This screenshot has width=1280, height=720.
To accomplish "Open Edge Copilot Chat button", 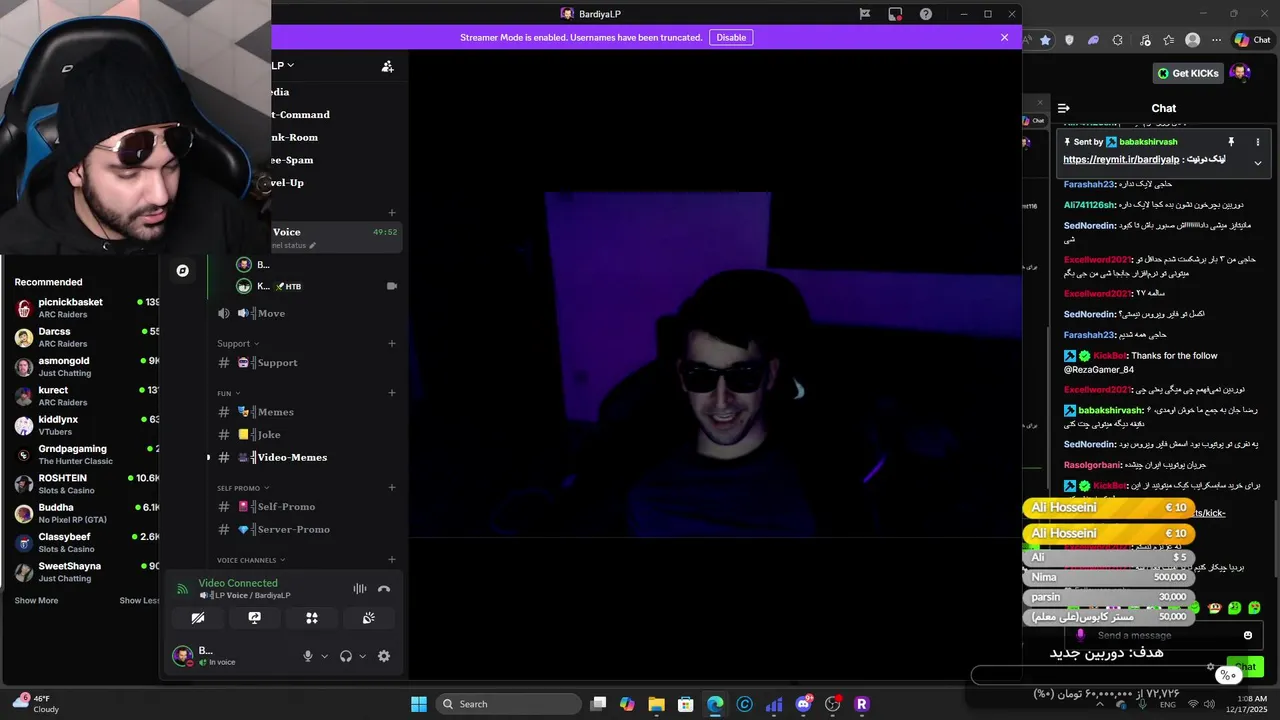I will [1253, 40].
